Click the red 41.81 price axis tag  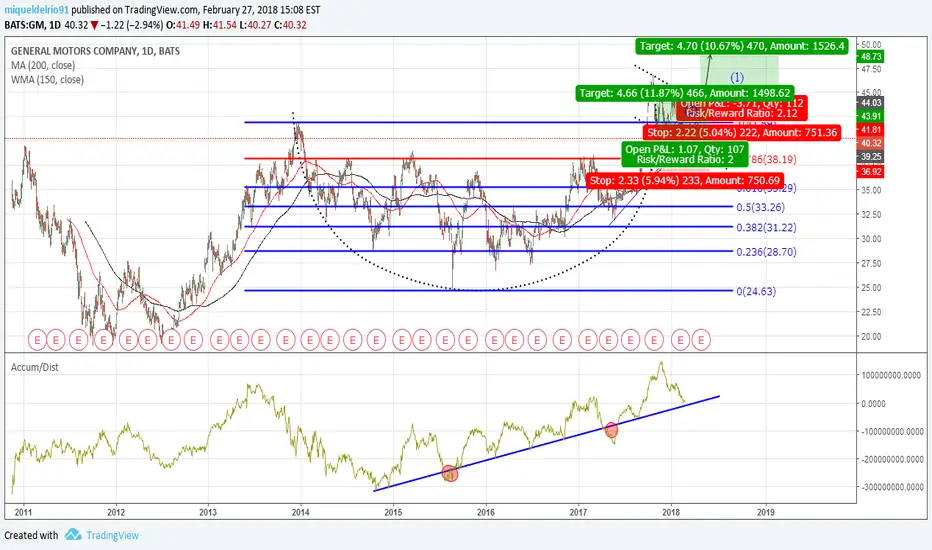click(x=871, y=130)
